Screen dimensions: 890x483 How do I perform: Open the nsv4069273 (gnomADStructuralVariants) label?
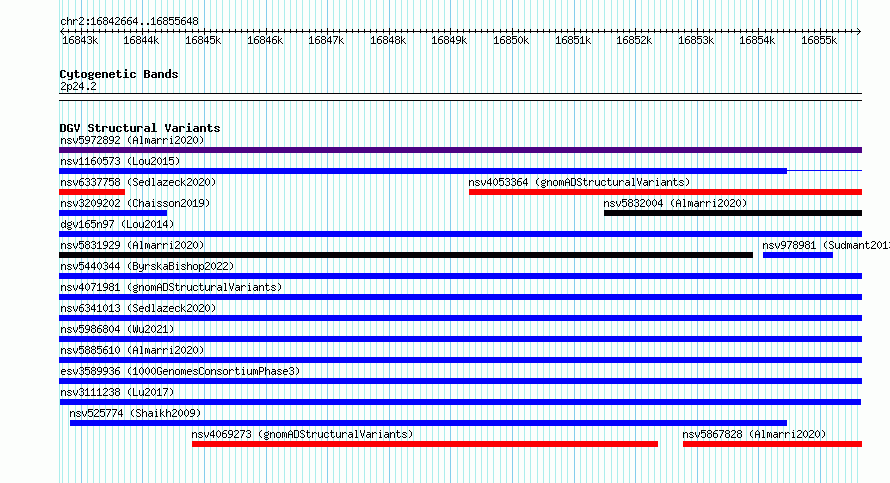(302, 434)
